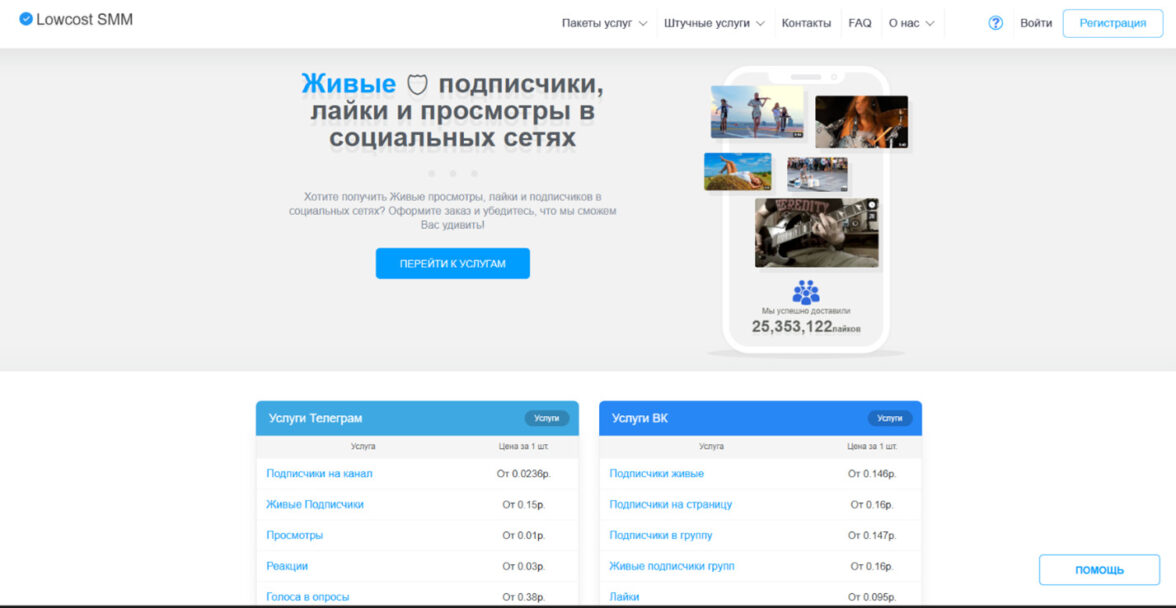
Task: Click the violinists on beach thumbnail
Action: coord(757,112)
